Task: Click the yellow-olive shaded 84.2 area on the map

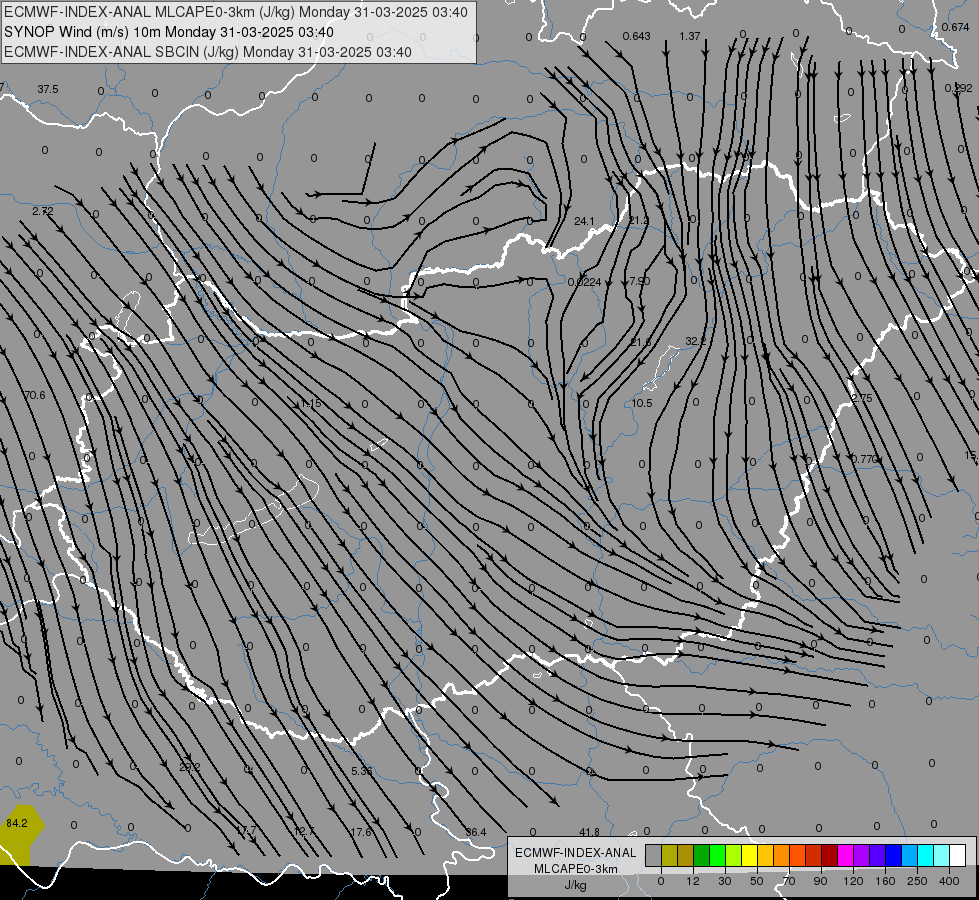Action: coord(19,834)
